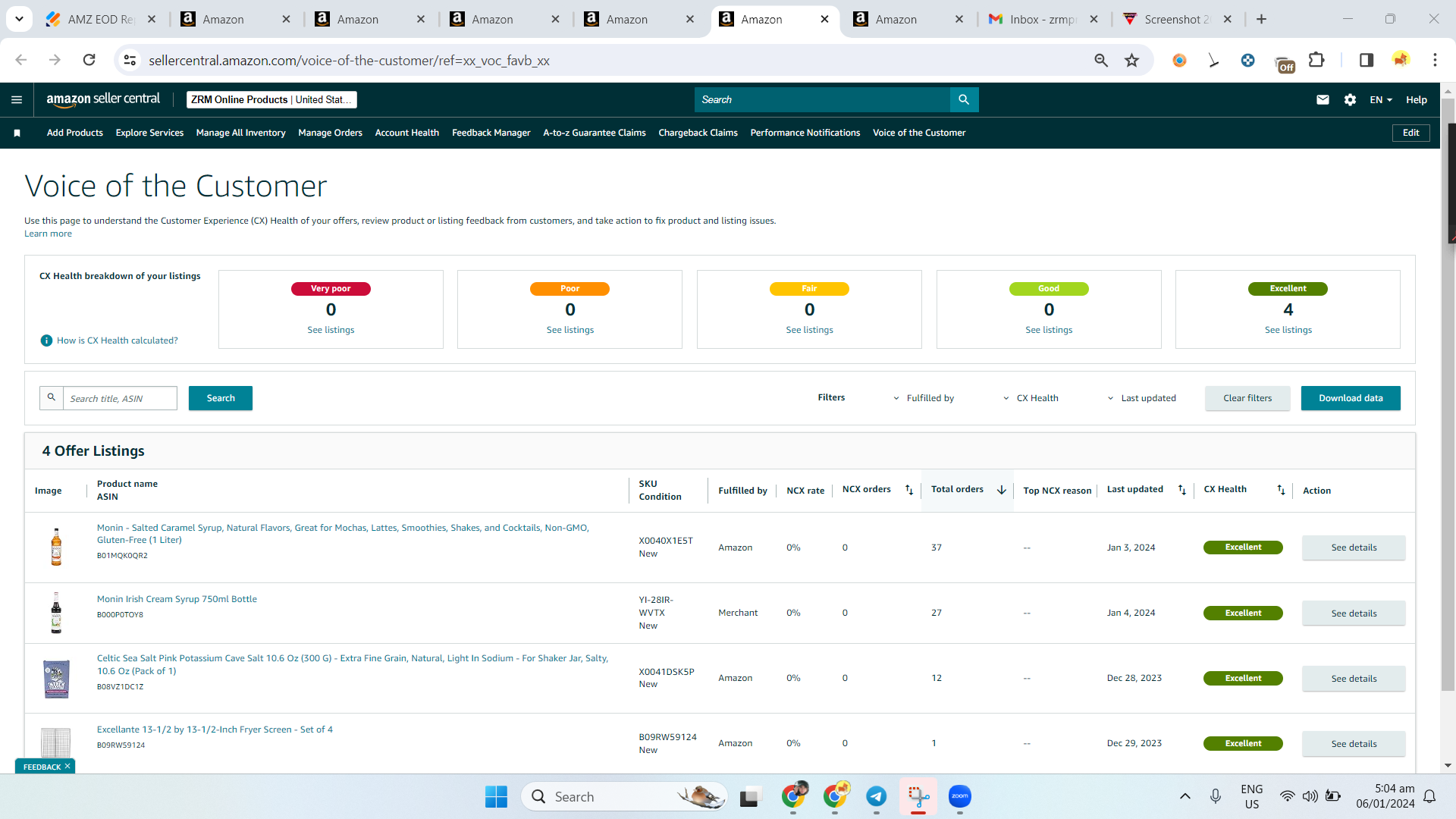See details for Monin Salted Caramel Syrup
Viewport: 1456px width, 819px height.
click(x=1354, y=548)
